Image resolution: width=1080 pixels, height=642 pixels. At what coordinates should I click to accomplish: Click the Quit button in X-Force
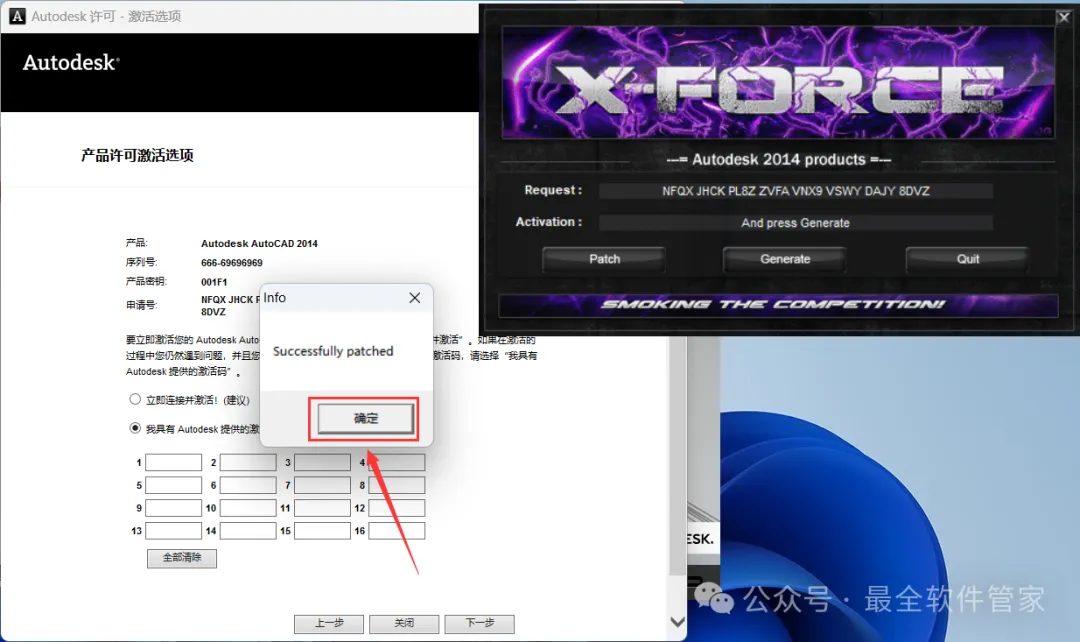tap(967, 259)
